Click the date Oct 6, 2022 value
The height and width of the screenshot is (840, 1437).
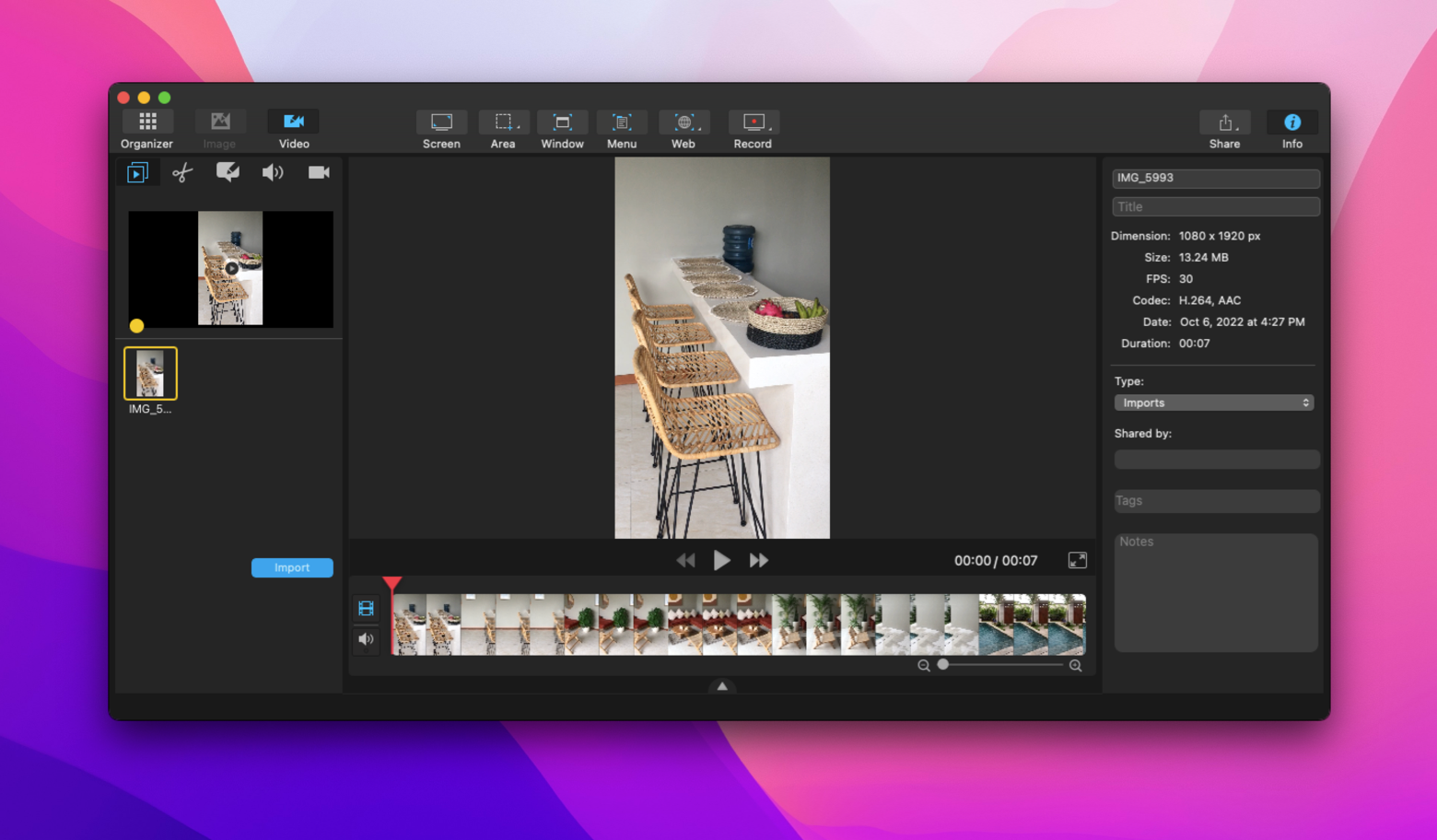[1242, 321]
